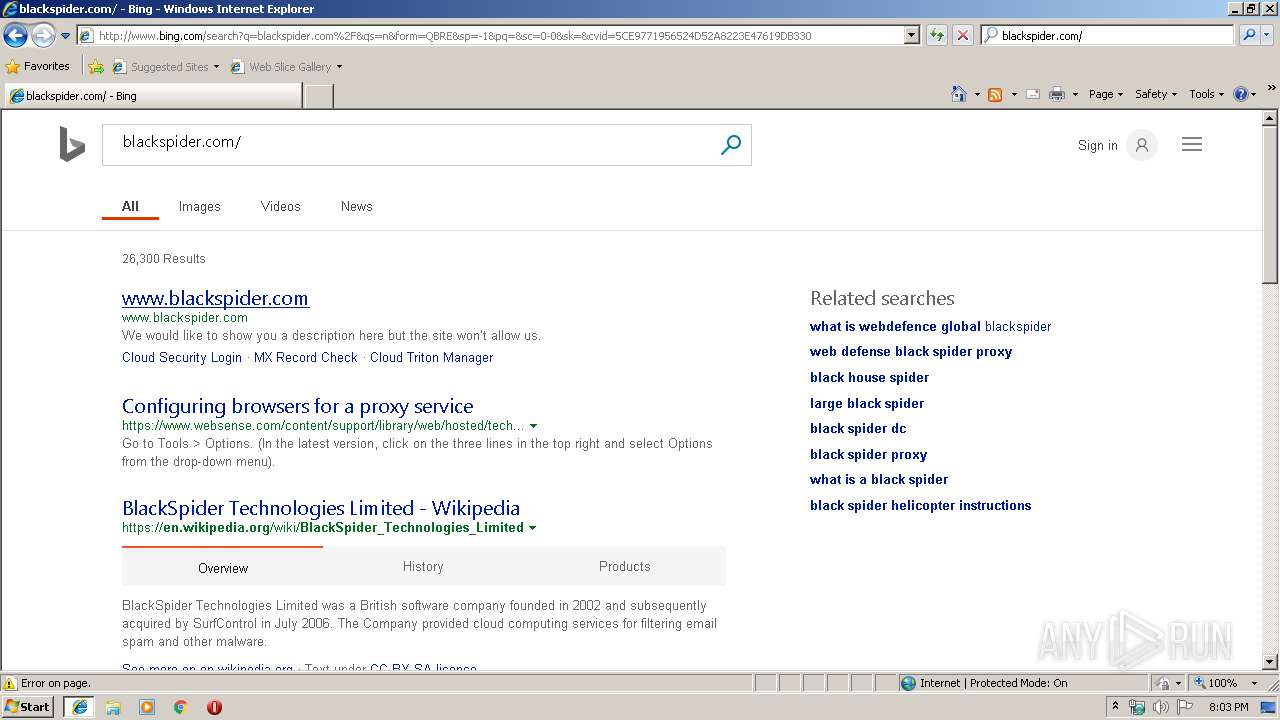Open Web Slice Gallery dropdown

(x=286, y=67)
